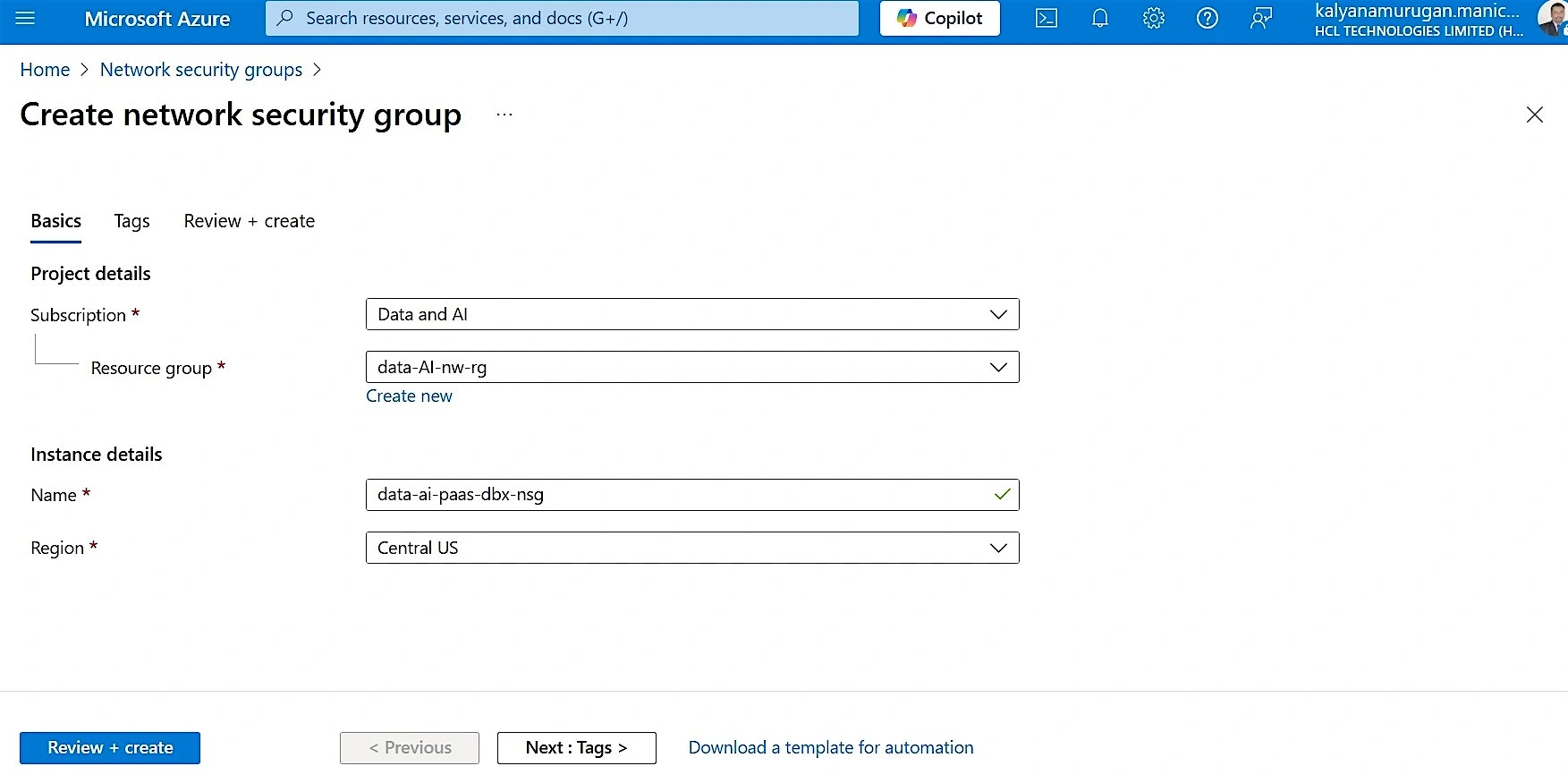The image size is (1568, 783).
Task: Open Copilot assistant
Action: tap(940, 19)
